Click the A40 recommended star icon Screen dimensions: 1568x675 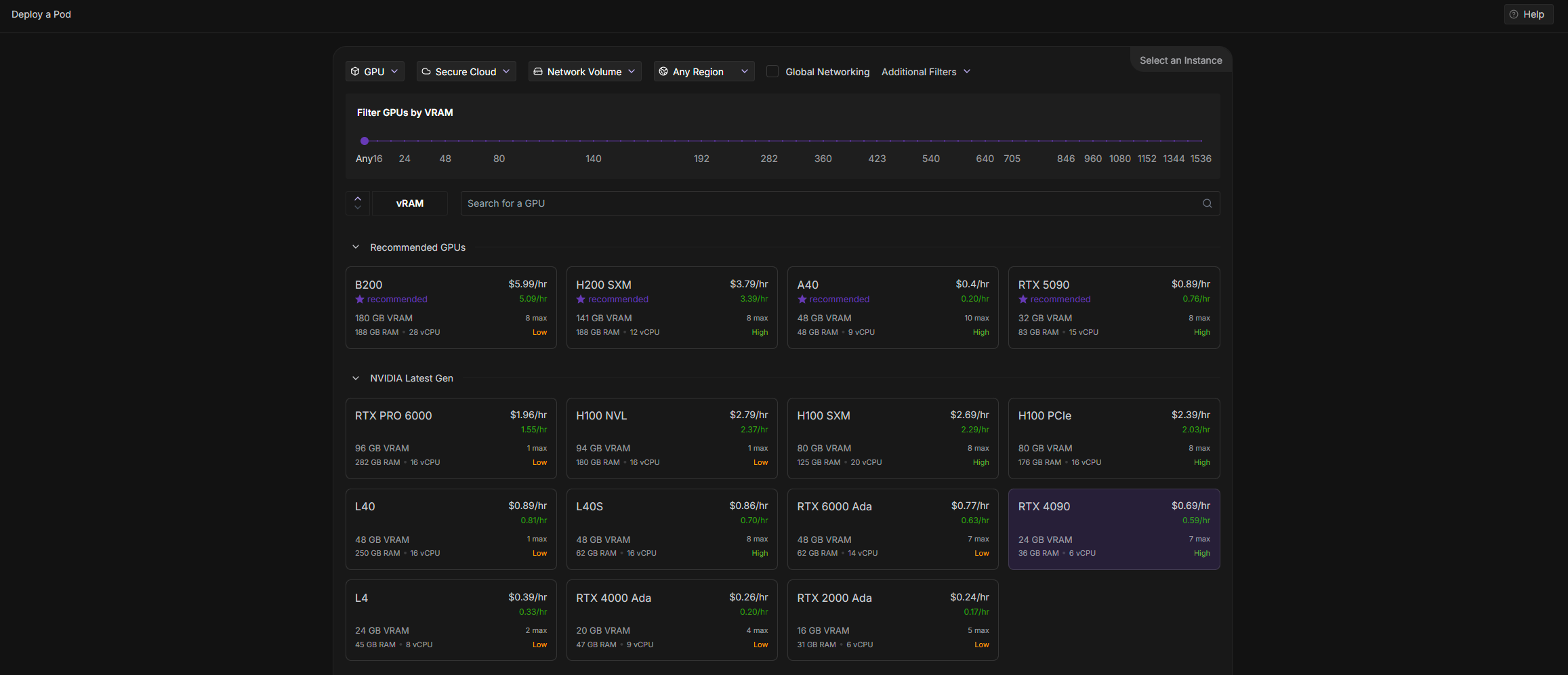click(x=802, y=299)
